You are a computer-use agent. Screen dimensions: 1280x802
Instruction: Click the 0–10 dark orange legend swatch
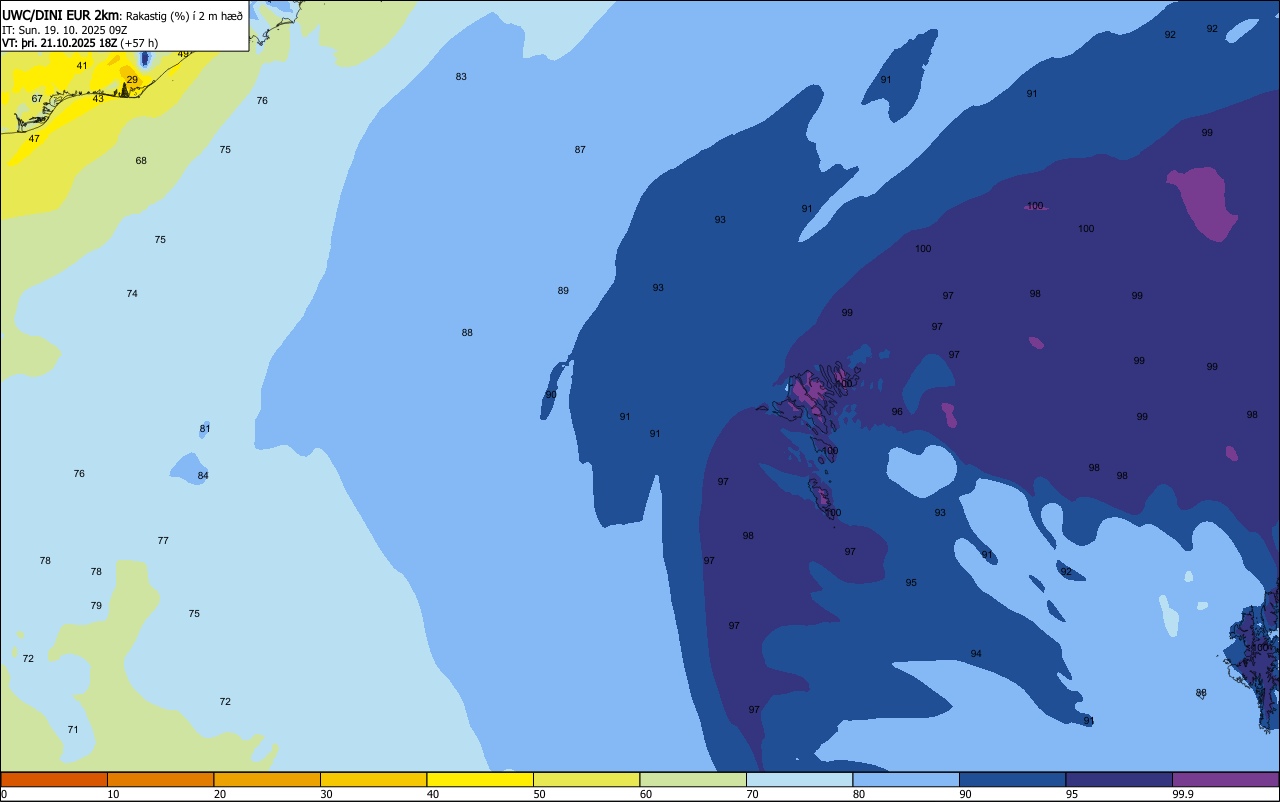coord(54,779)
